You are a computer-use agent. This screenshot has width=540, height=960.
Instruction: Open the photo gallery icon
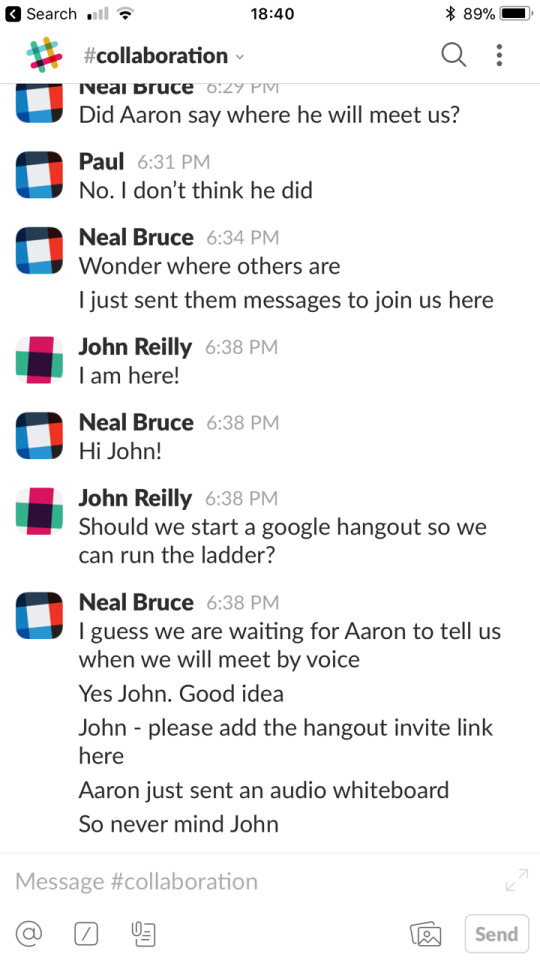coord(426,934)
